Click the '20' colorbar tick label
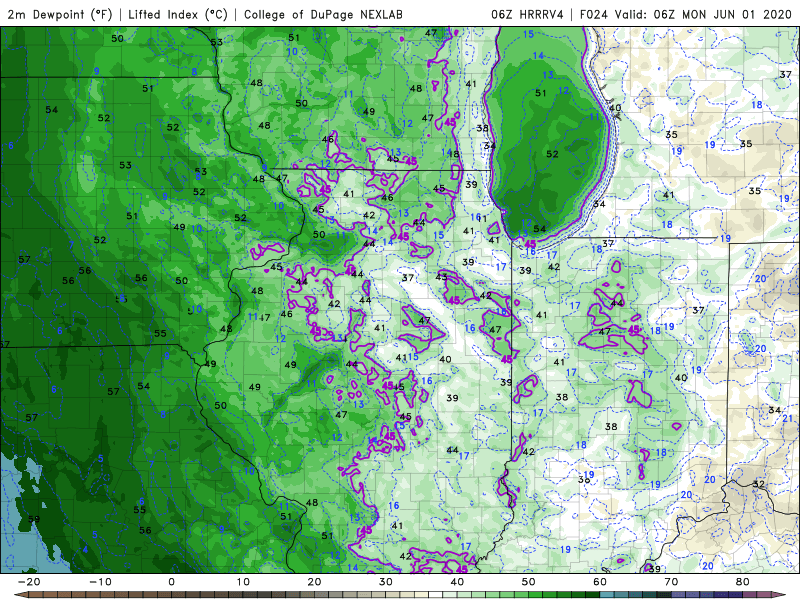Screen dimensions: 800x600 (x=314, y=582)
